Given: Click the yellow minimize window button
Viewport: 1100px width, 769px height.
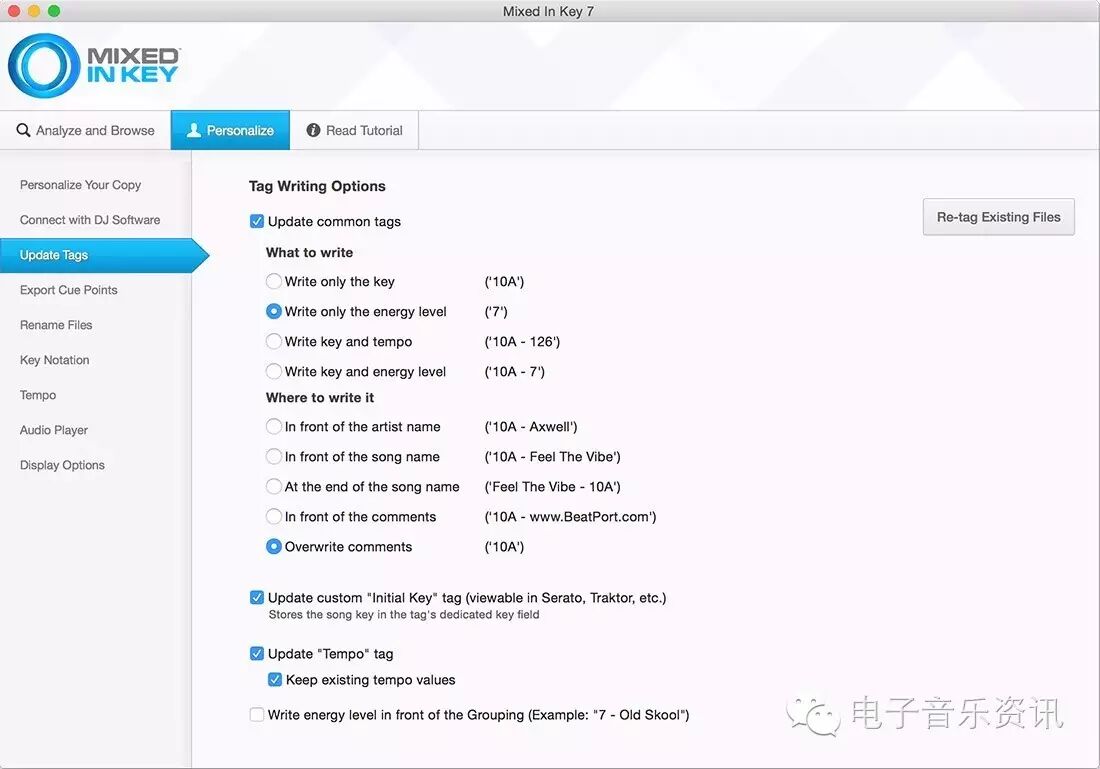Looking at the screenshot, I should 34,11.
